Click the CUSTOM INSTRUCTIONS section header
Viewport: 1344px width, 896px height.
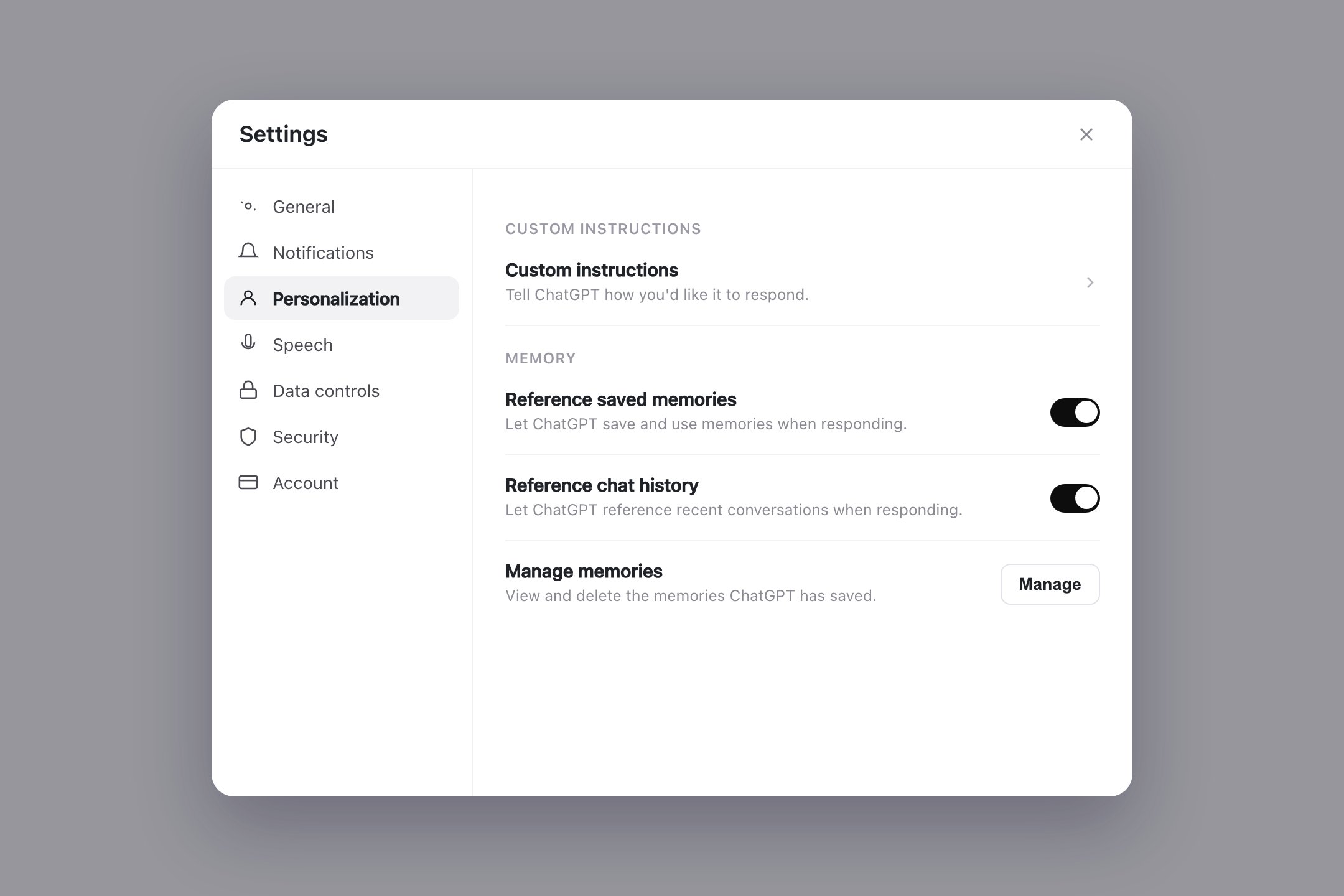click(x=603, y=229)
